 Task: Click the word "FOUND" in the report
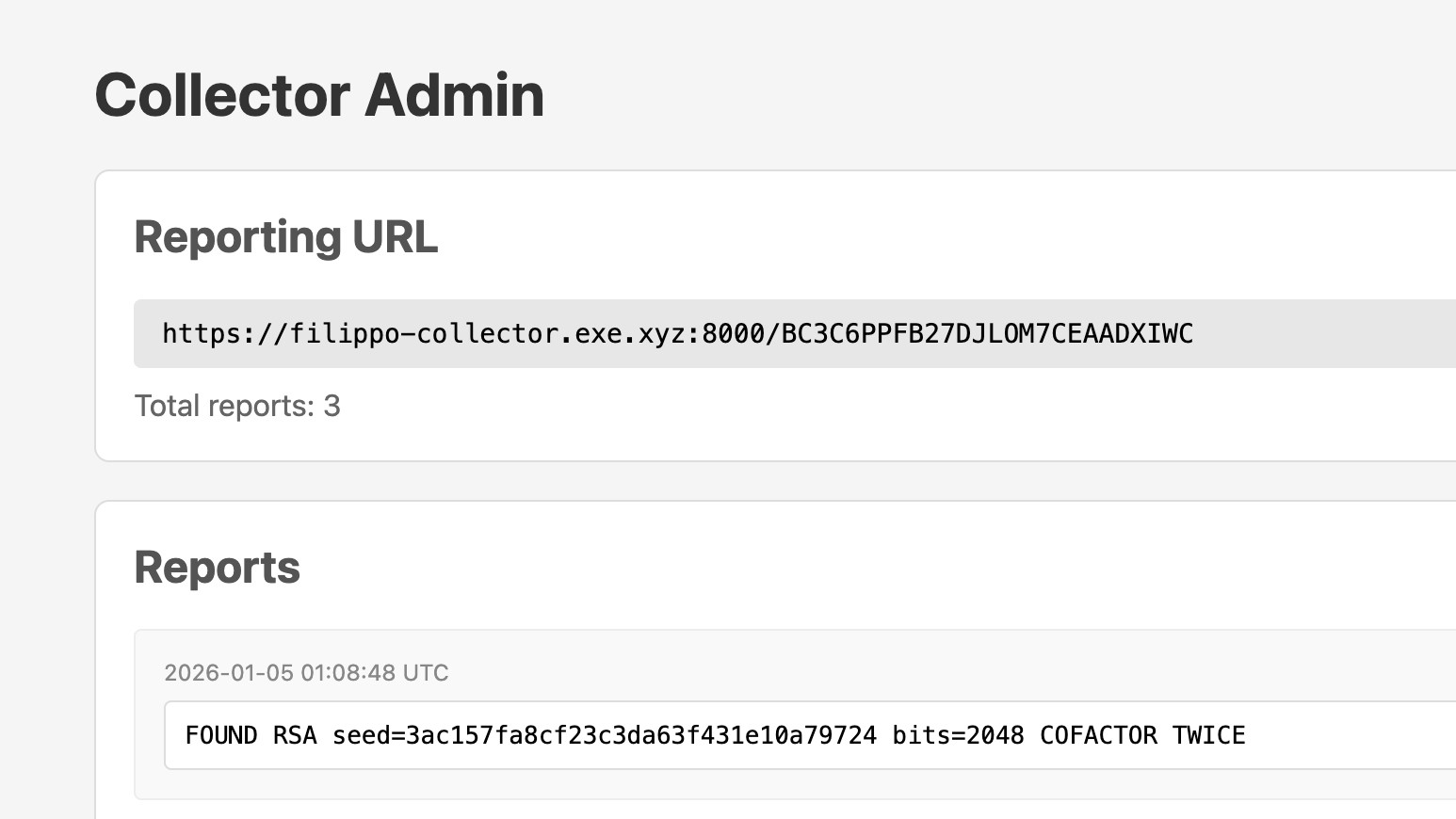(221, 735)
